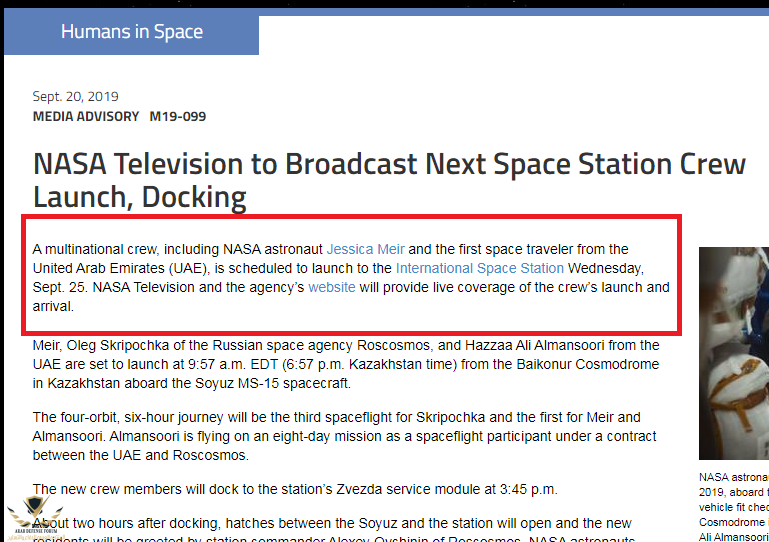This screenshot has width=769, height=542.
Task: Click the Sept. 20, 2019 date
Action: pos(76,96)
